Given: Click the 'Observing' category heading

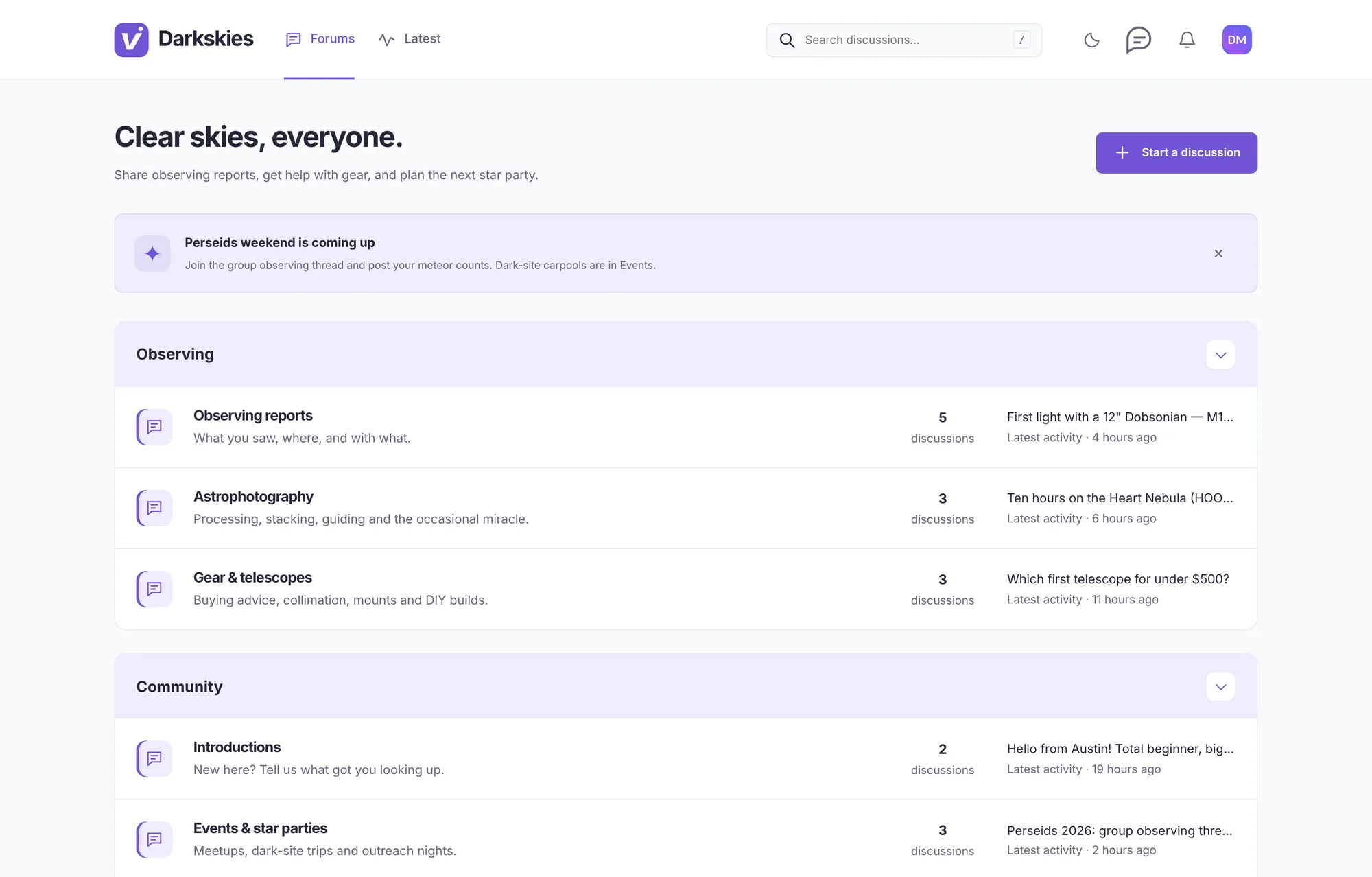Looking at the screenshot, I should [175, 354].
